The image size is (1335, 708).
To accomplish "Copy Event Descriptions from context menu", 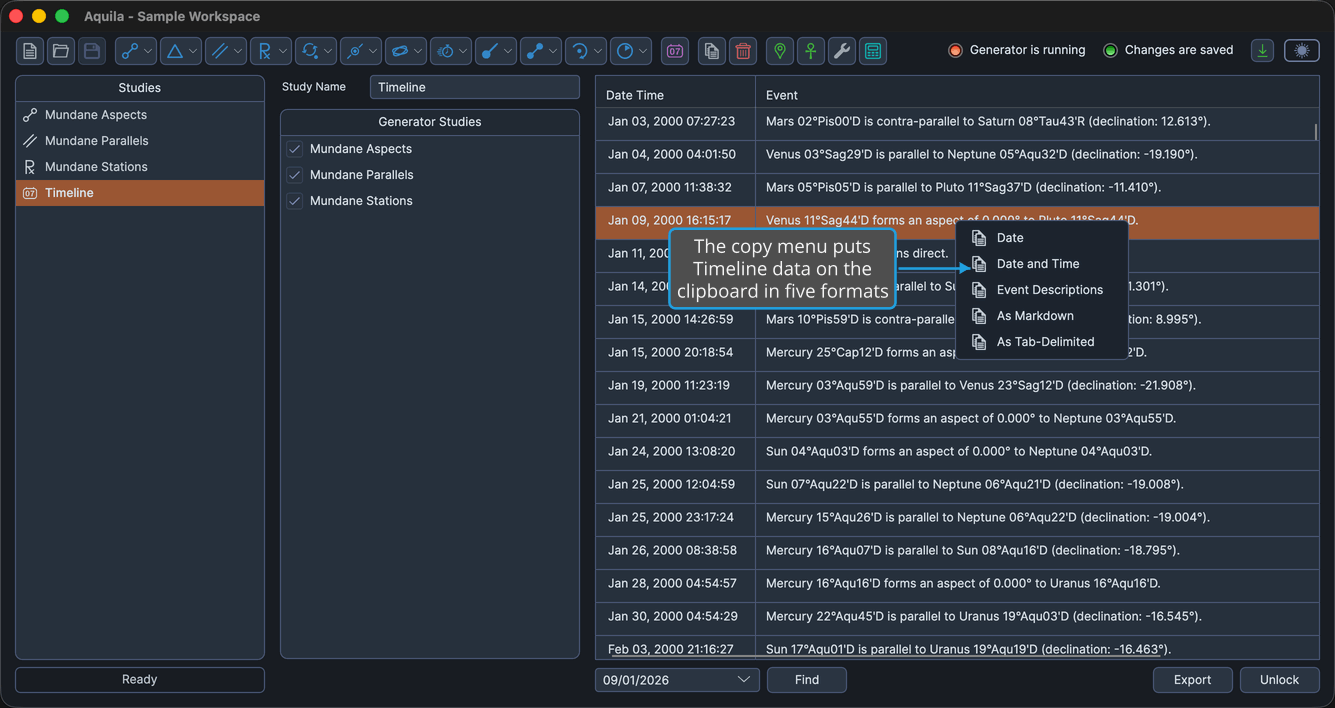I will coord(1042,290).
